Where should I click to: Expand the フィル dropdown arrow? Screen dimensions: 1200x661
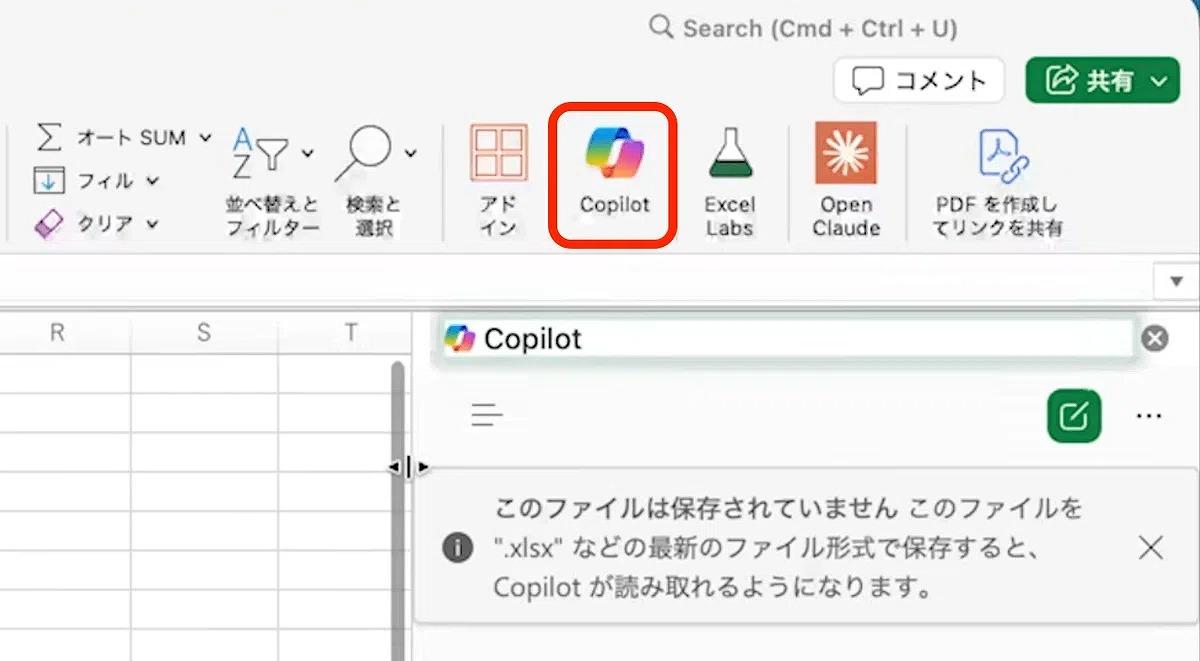[x=153, y=181]
